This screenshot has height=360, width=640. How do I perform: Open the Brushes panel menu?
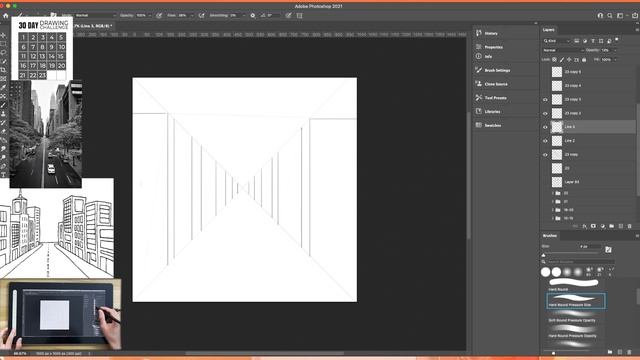coord(637,236)
